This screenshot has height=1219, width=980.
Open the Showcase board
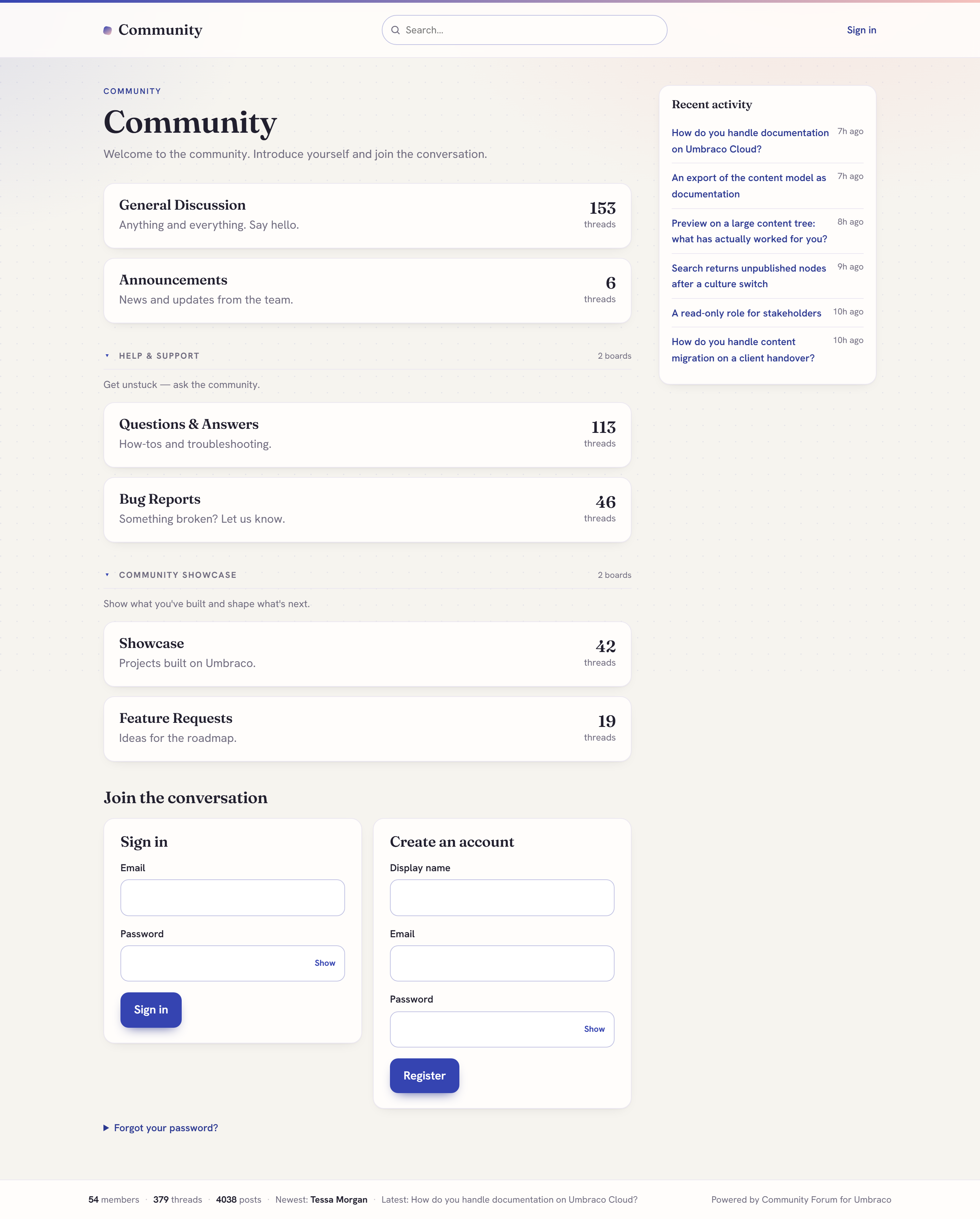(x=367, y=654)
